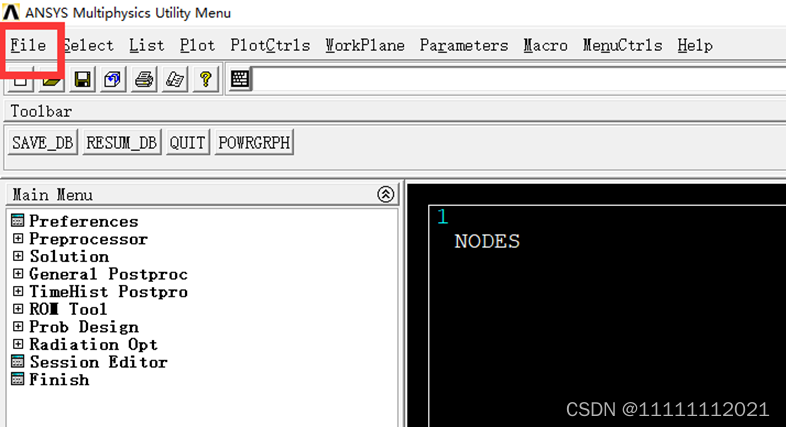Viewport: 786px width, 427px height.
Task: Click the QUIT toolbar button
Action: [x=187, y=143]
